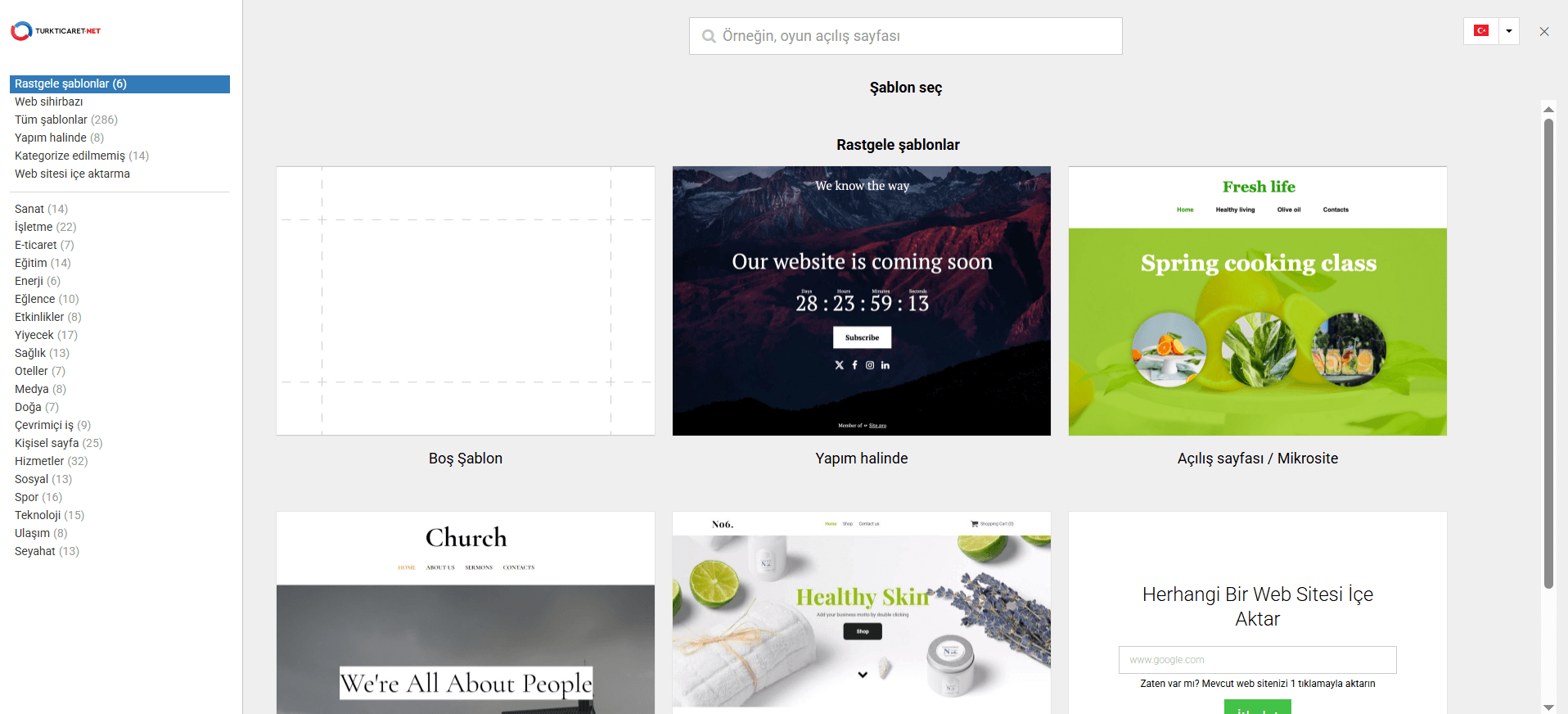The height and width of the screenshot is (714, 1568).
Task: Open the Church template thumbnail
Action: tap(466, 613)
